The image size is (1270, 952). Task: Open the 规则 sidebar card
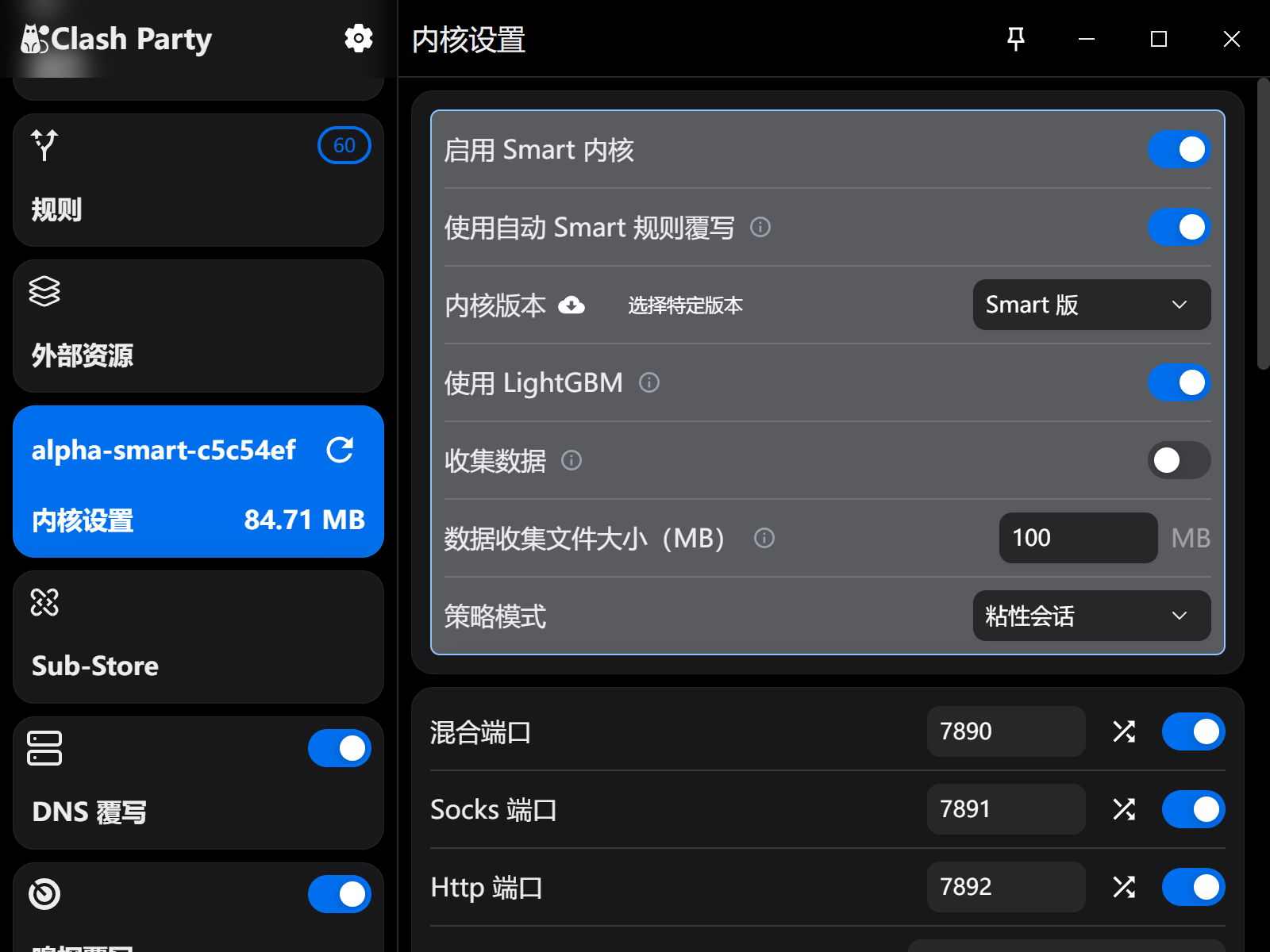[x=198, y=180]
